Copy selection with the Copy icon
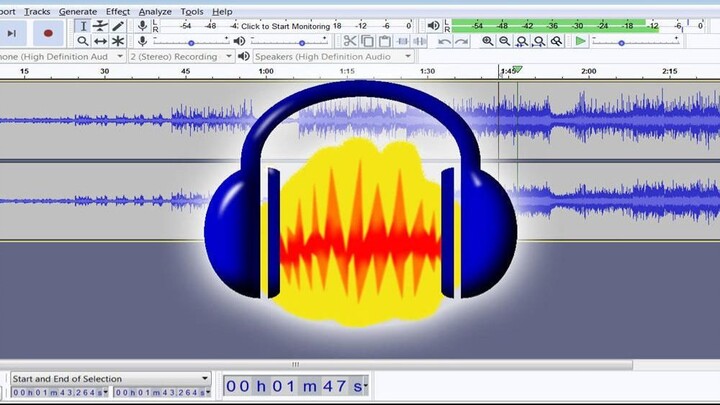The height and width of the screenshot is (405, 720). (367, 41)
